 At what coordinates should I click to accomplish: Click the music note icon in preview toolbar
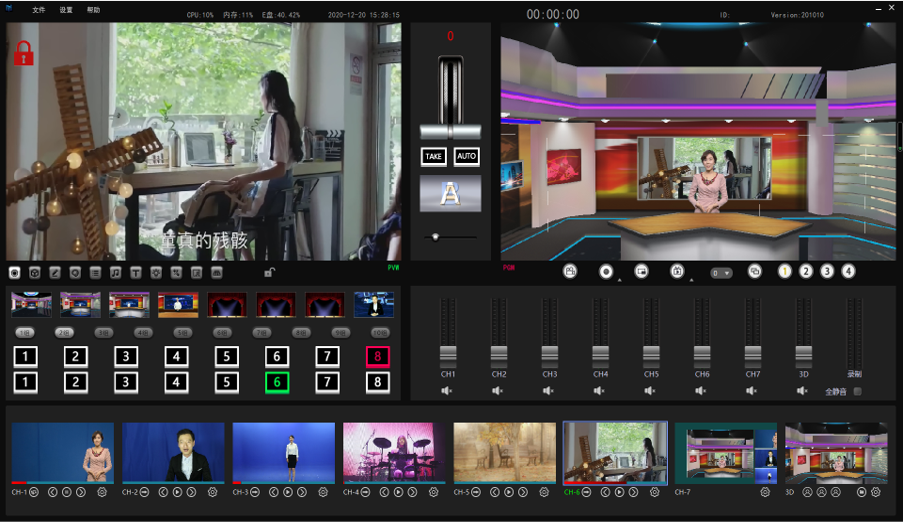115,272
